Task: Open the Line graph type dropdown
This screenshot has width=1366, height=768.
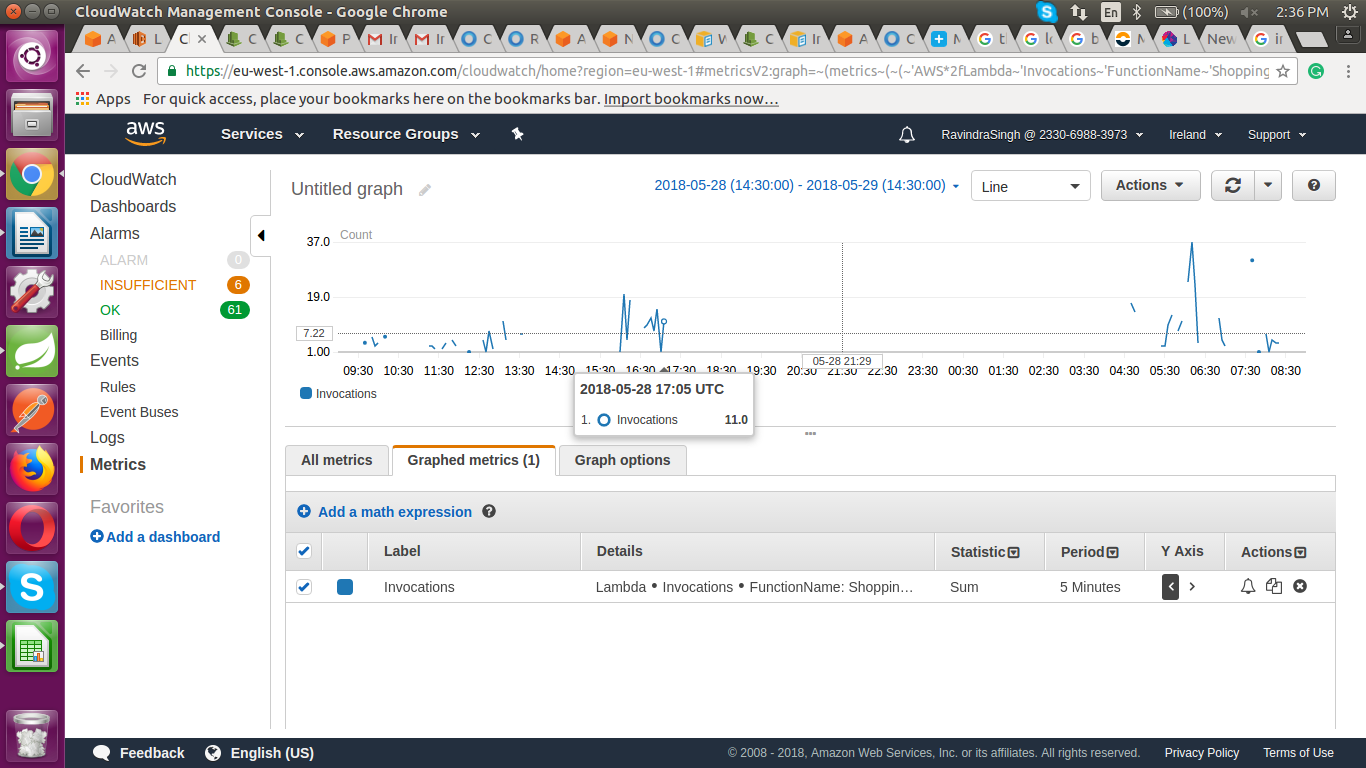Action: [x=1030, y=186]
